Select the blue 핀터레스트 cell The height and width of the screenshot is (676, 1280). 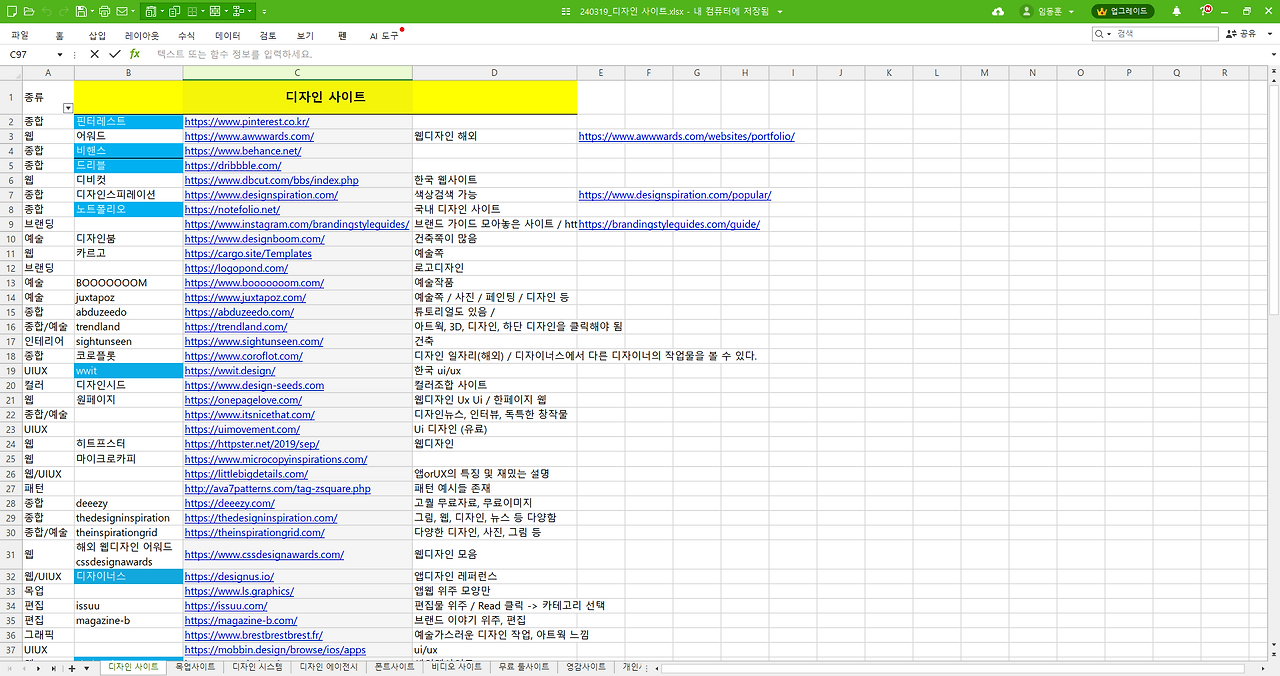point(128,121)
